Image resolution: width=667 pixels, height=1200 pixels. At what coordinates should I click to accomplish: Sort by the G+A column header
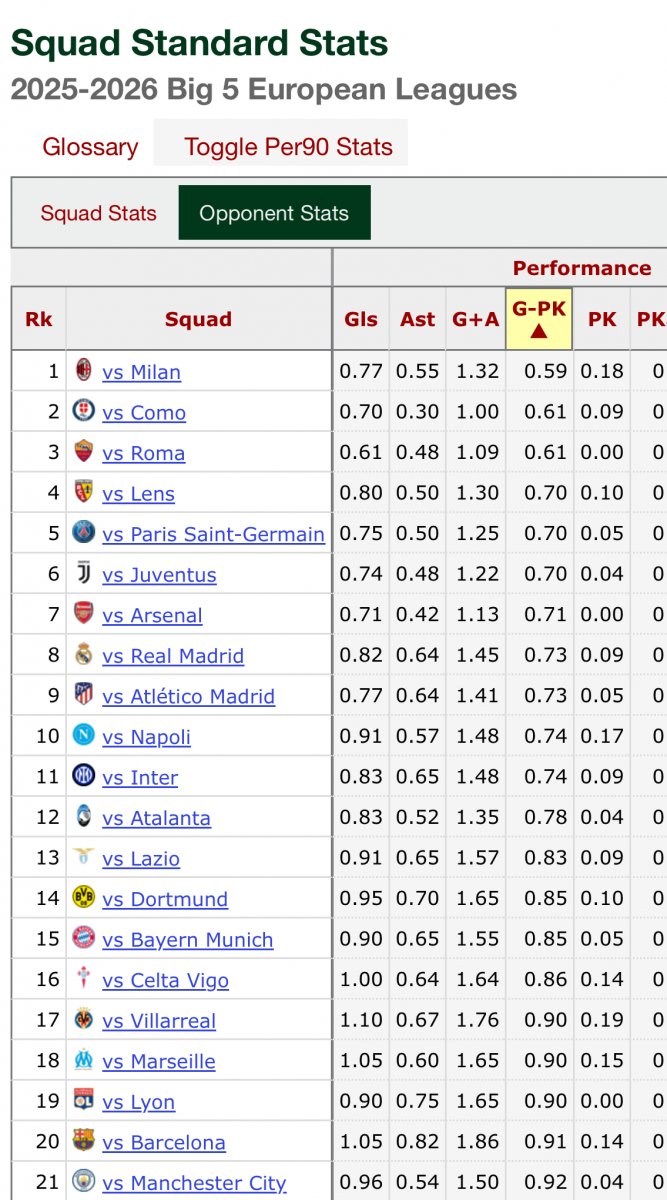[x=476, y=319]
